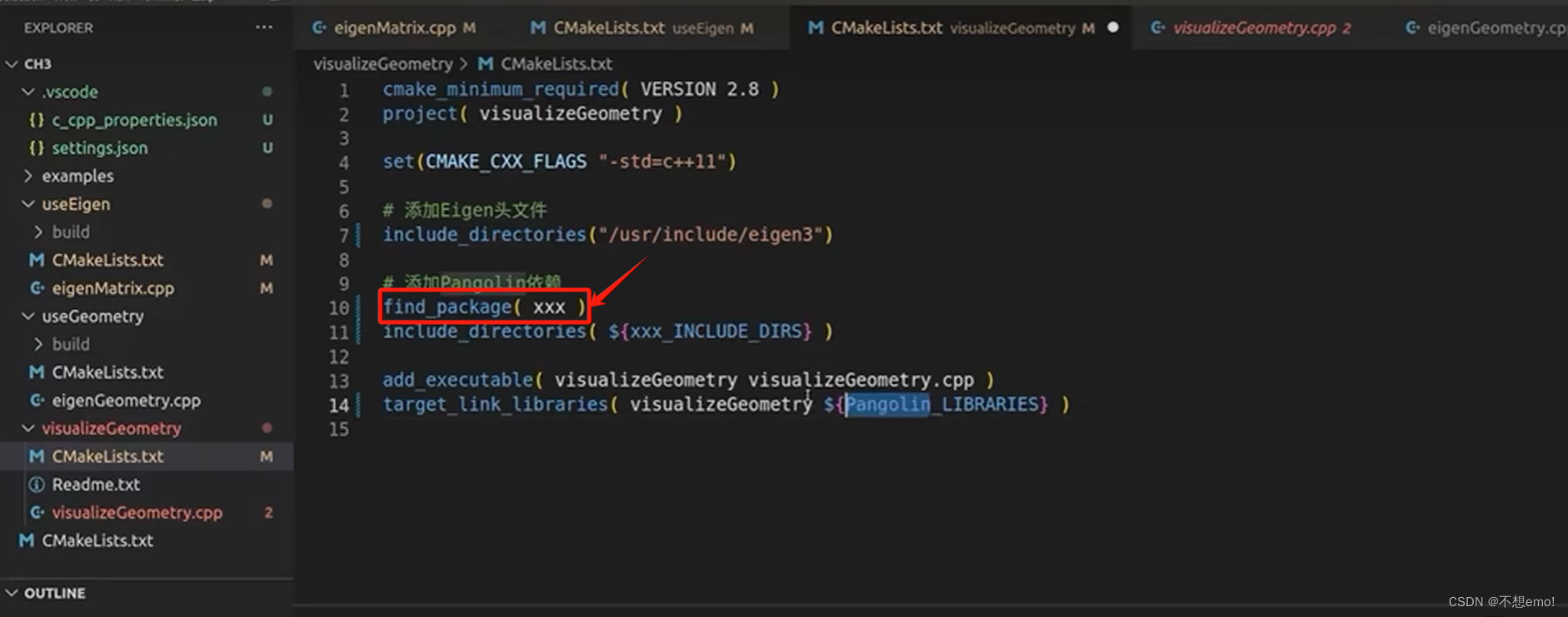
Task: Collapse the useEigen folder
Action: coord(28,204)
